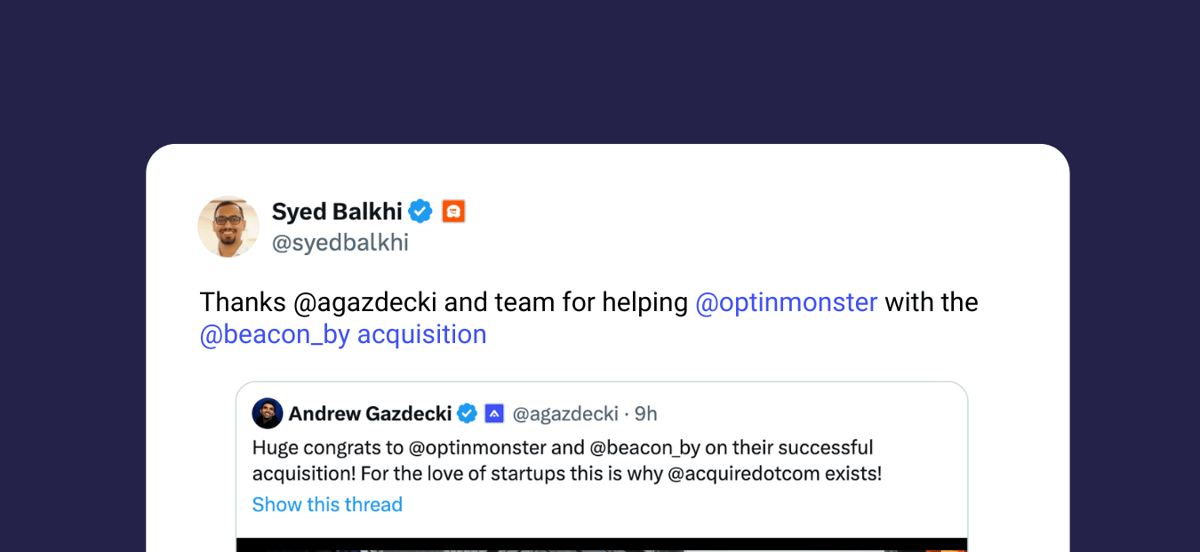Image resolution: width=1200 pixels, height=552 pixels.
Task: Open the Syed Balkhi display name
Action: click(337, 211)
